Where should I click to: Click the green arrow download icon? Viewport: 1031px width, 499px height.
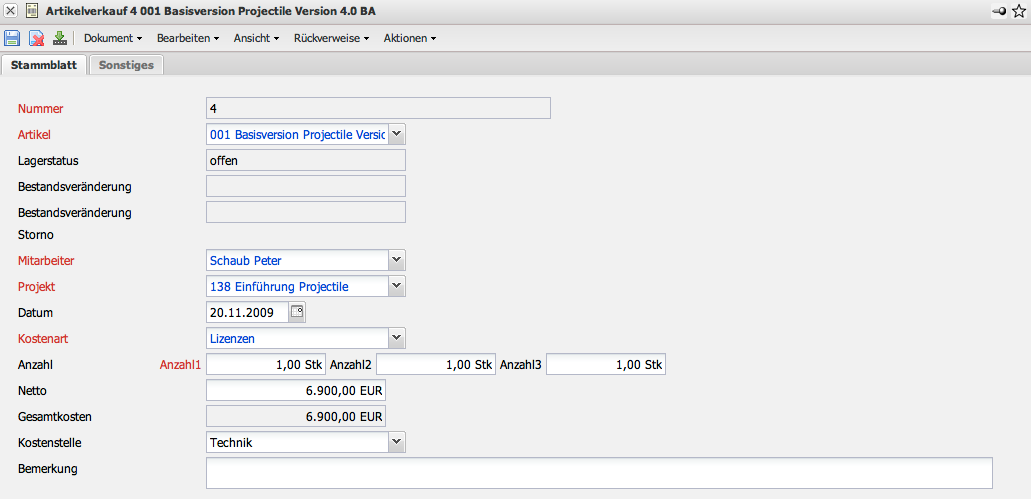tap(59, 38)
